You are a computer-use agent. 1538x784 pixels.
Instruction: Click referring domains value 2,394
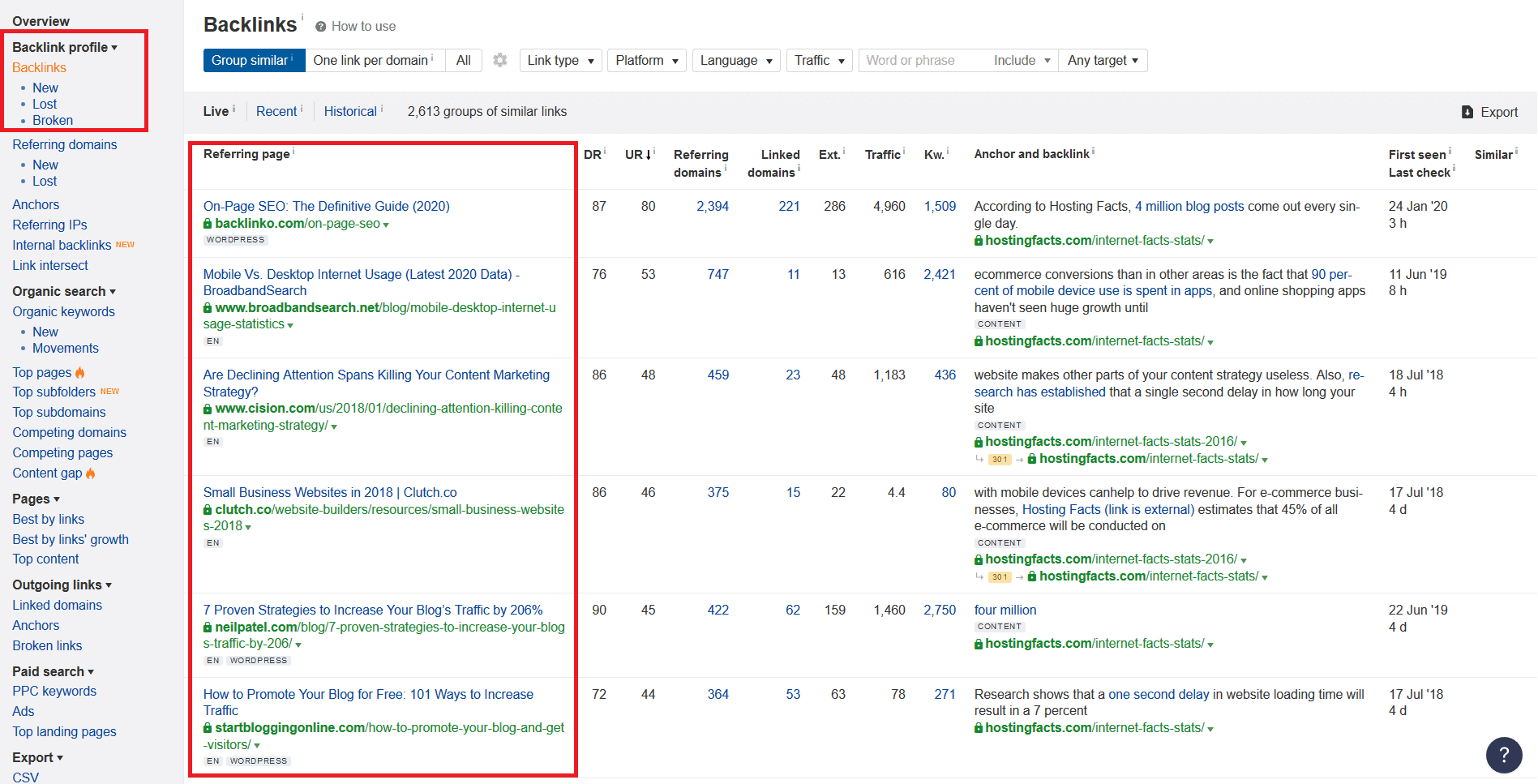pyautogui.click(x=713, y=206)
